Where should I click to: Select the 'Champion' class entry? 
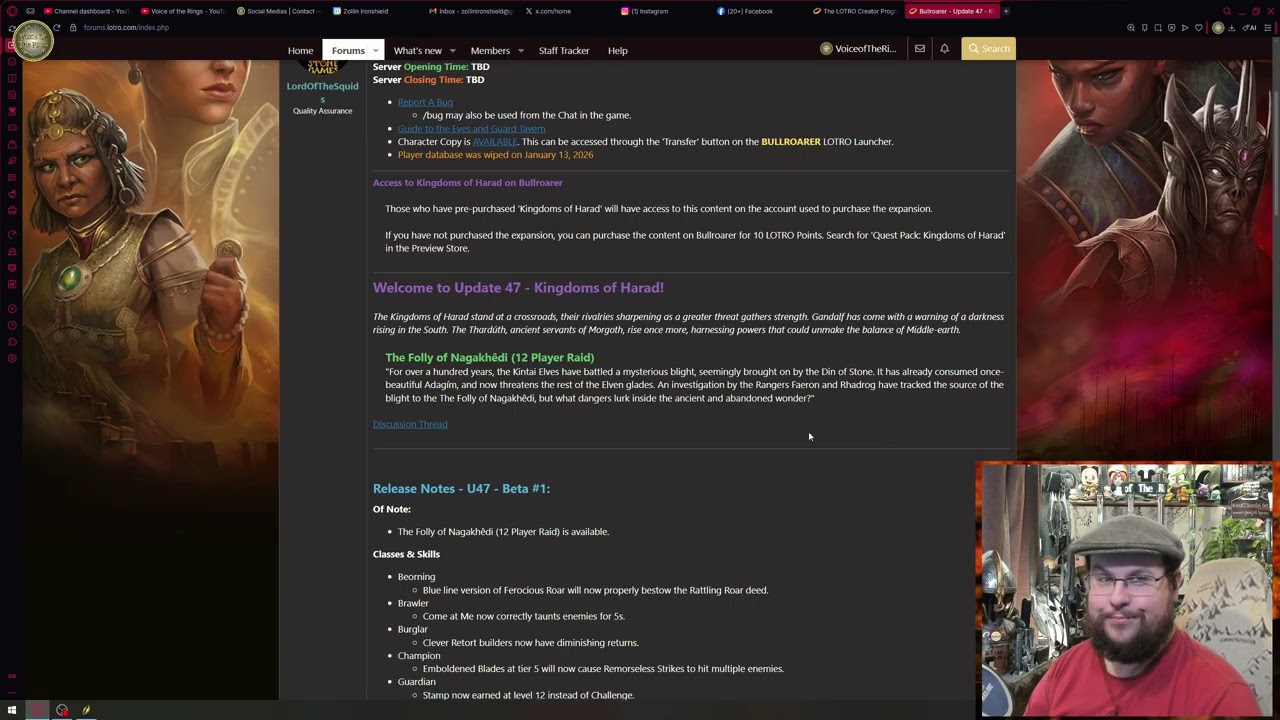(419, 656)
